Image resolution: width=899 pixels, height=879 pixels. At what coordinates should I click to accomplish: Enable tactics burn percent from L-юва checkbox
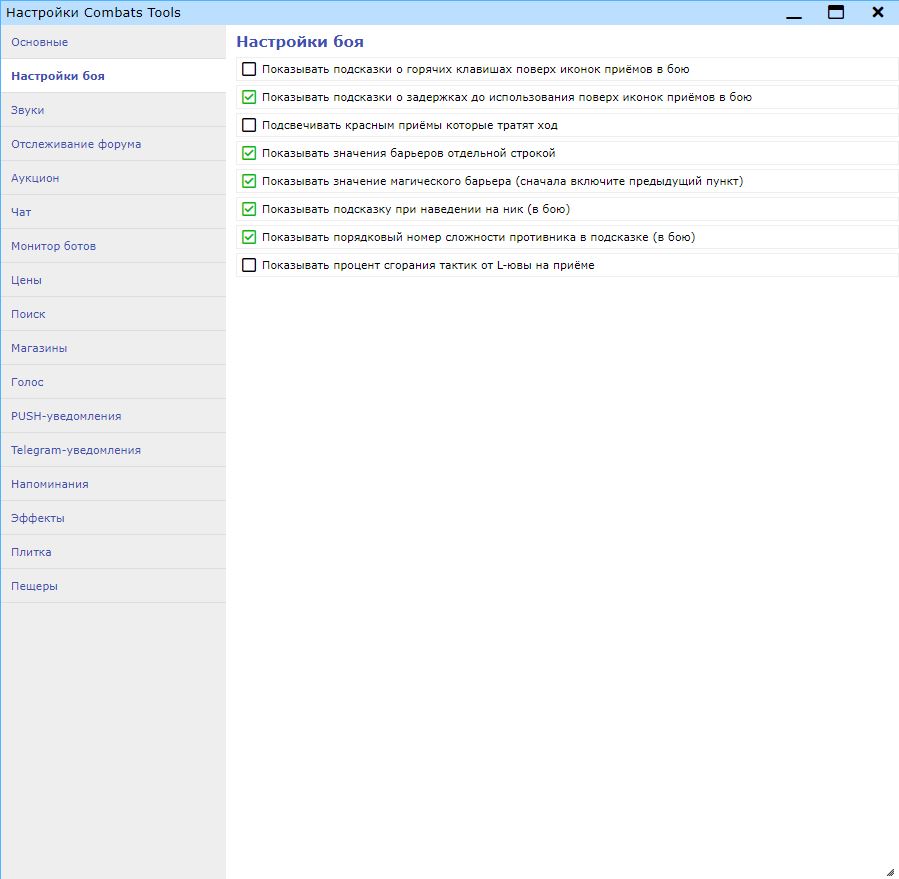coord(249,265)
